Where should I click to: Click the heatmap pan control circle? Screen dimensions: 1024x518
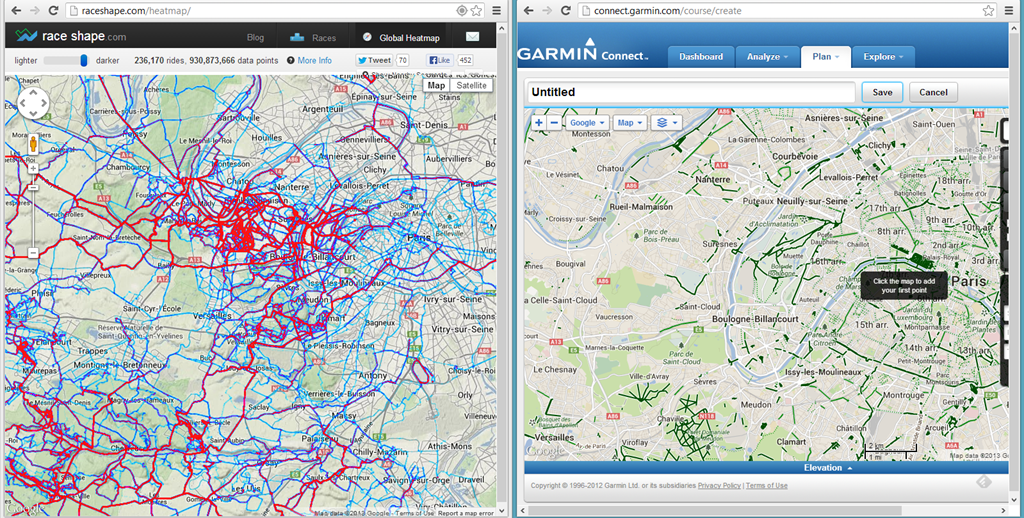33,103
